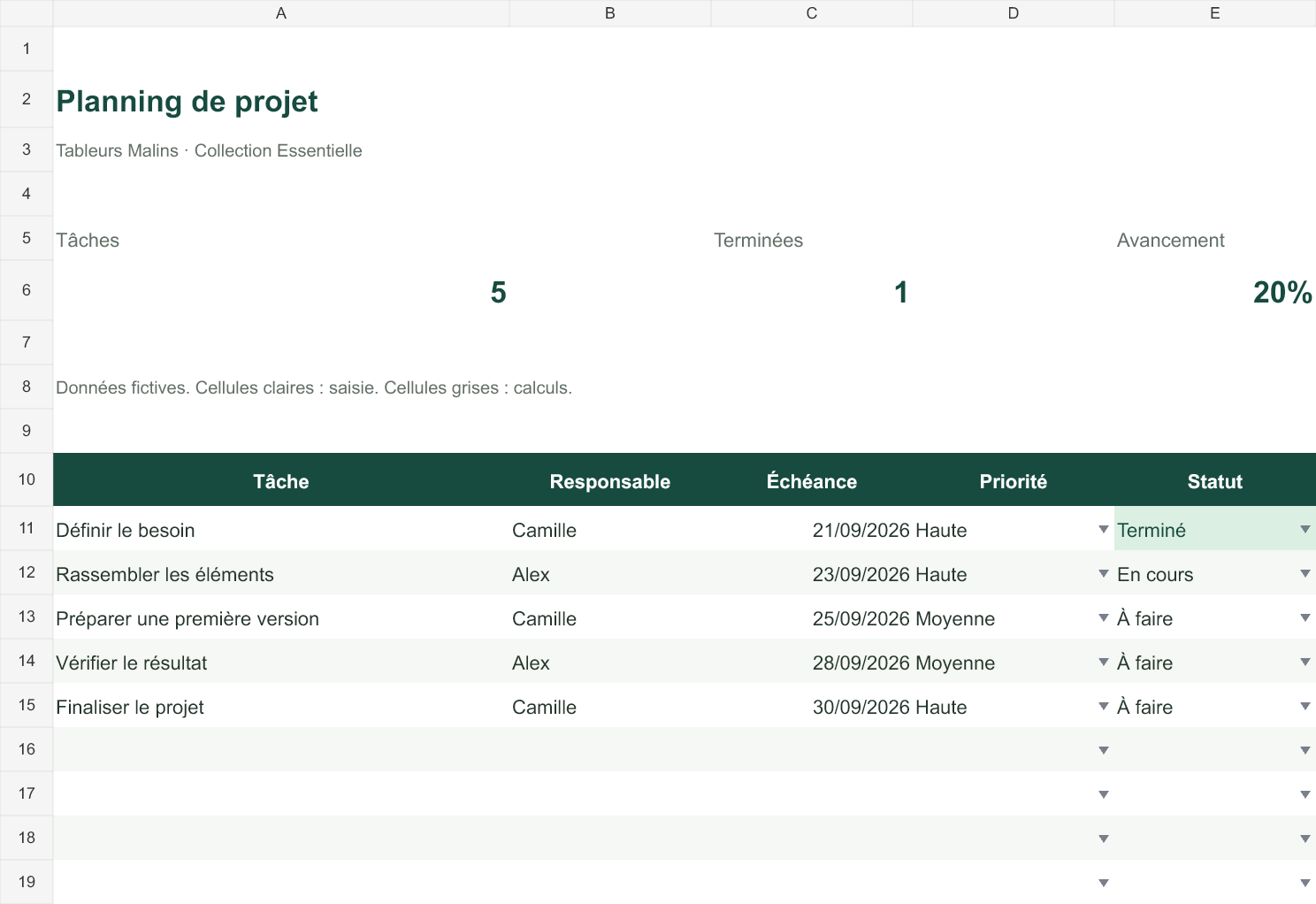Select column D header

(1014, 13)
